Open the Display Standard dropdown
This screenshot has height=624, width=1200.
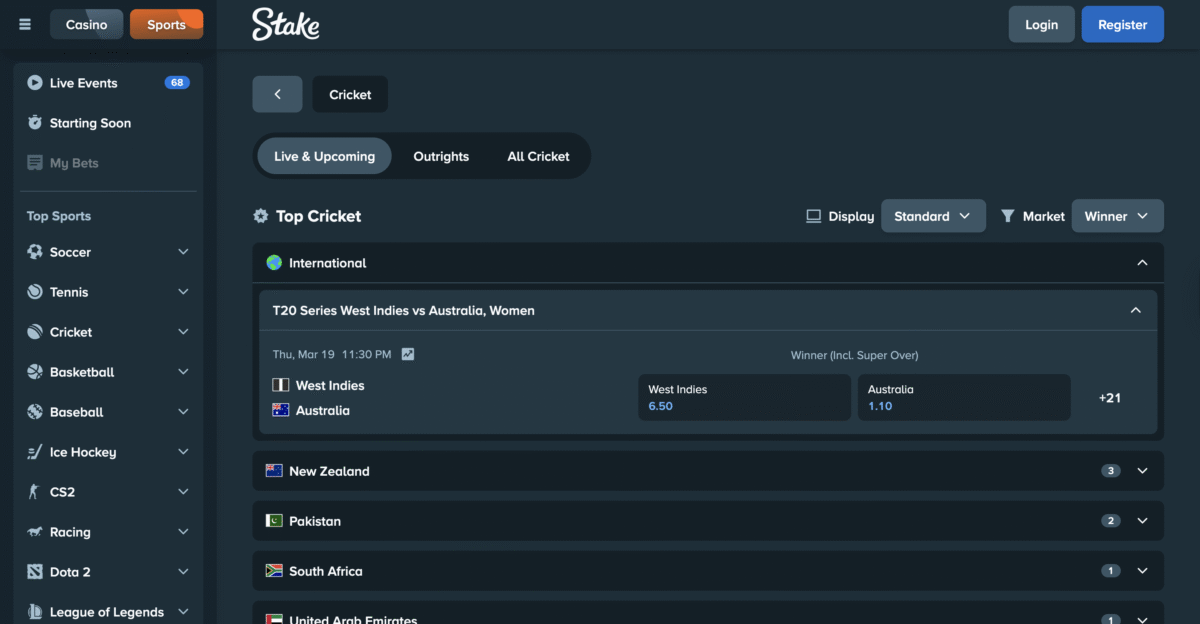tap(933, 216)
